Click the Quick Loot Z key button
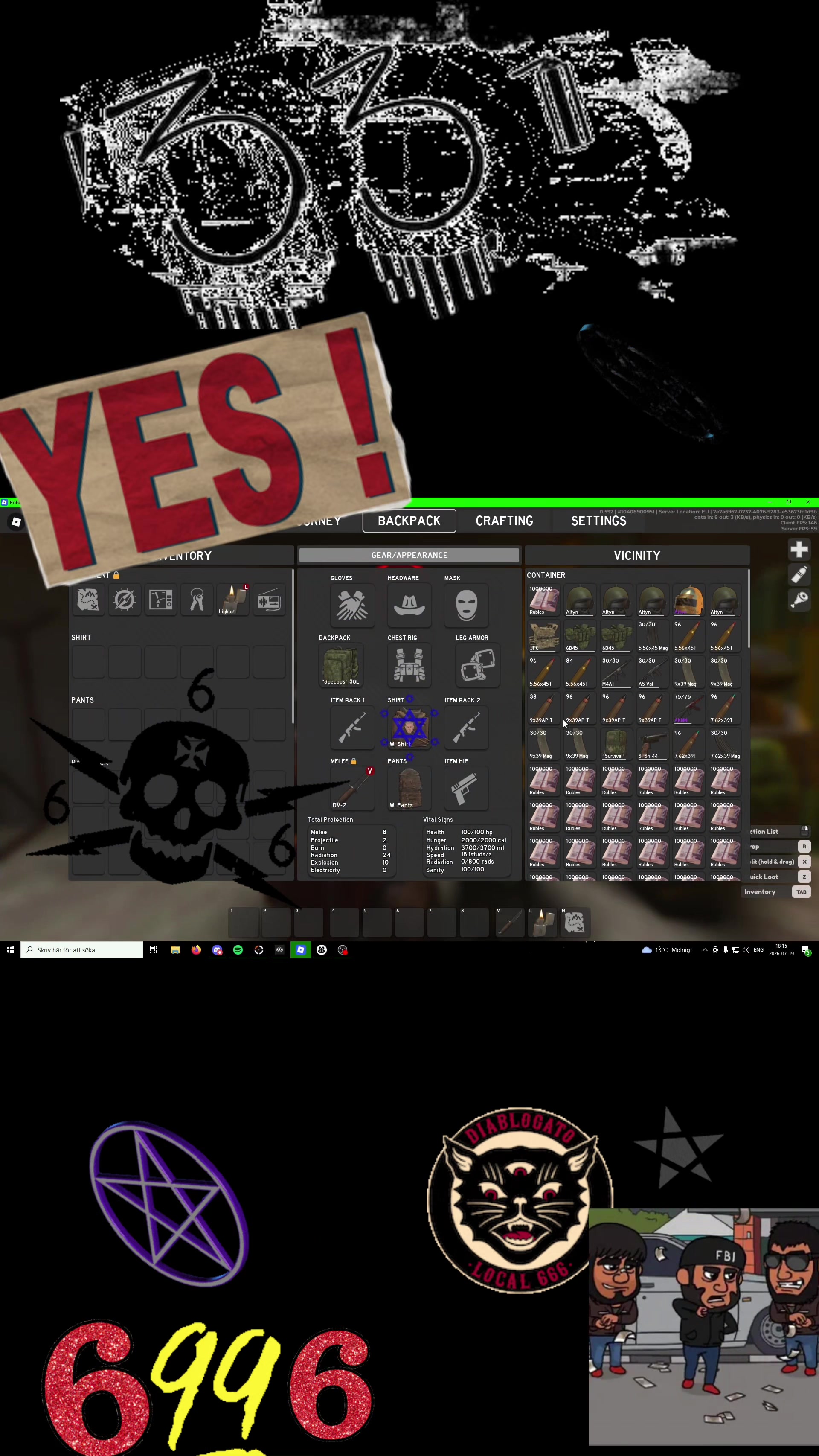Viewport: 819px width, 1456px height. tap(804, 877)
